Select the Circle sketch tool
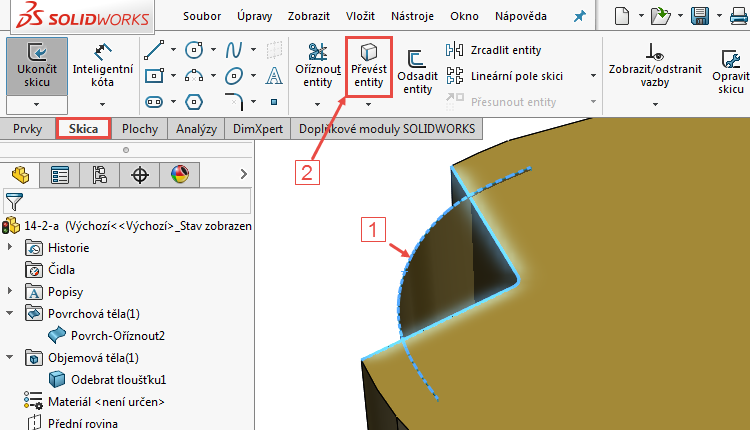750x430 pixels. pos(194,50)
